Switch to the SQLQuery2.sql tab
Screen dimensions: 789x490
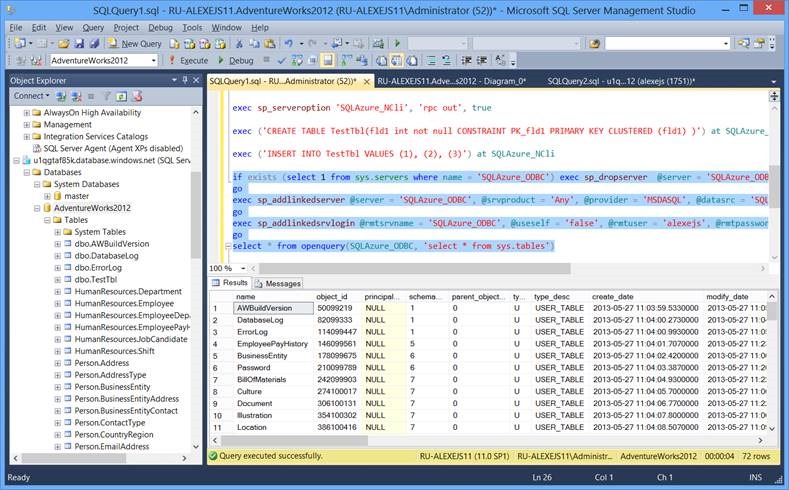click(621, 81)
